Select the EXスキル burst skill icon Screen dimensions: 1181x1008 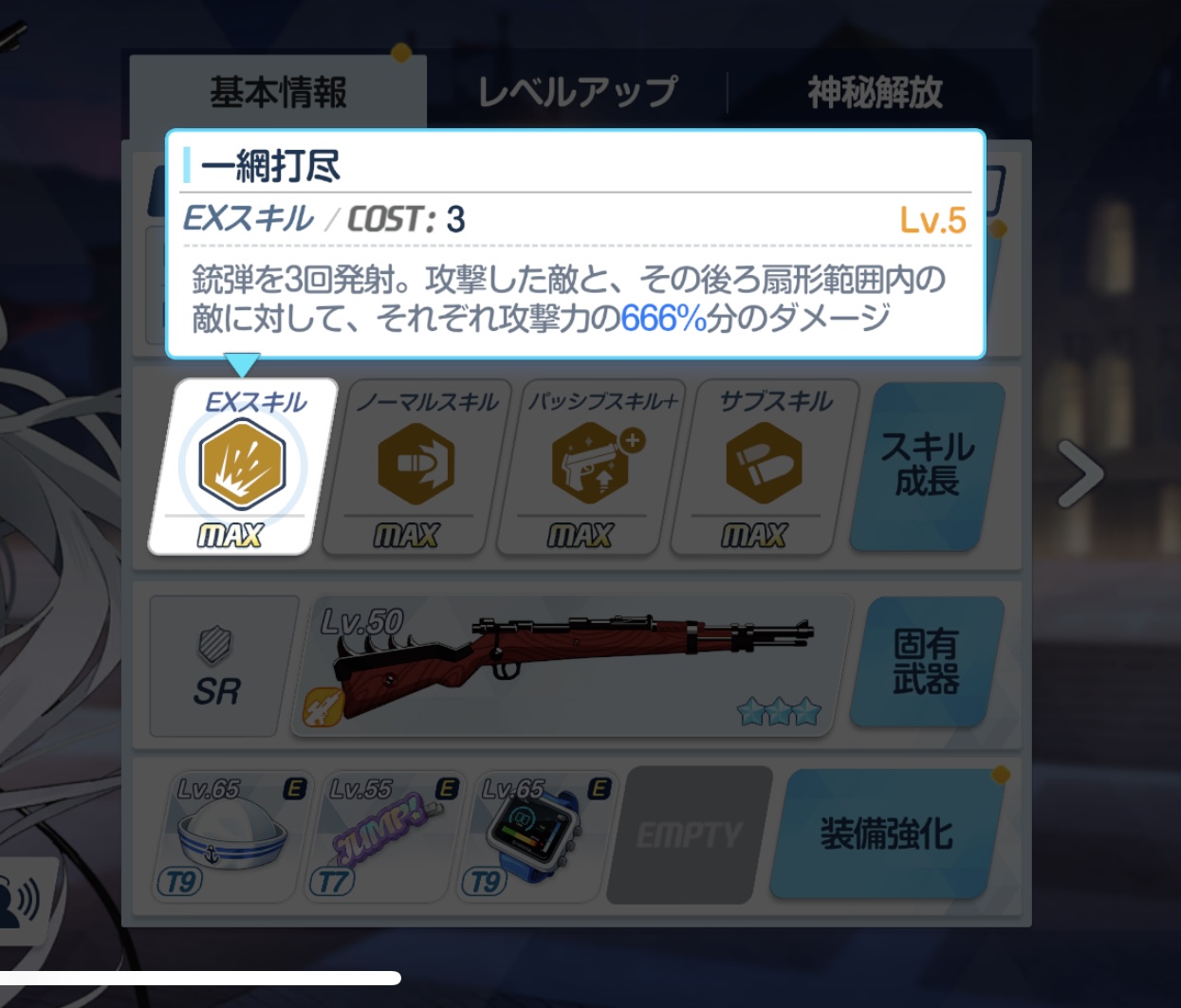point(243,467)
